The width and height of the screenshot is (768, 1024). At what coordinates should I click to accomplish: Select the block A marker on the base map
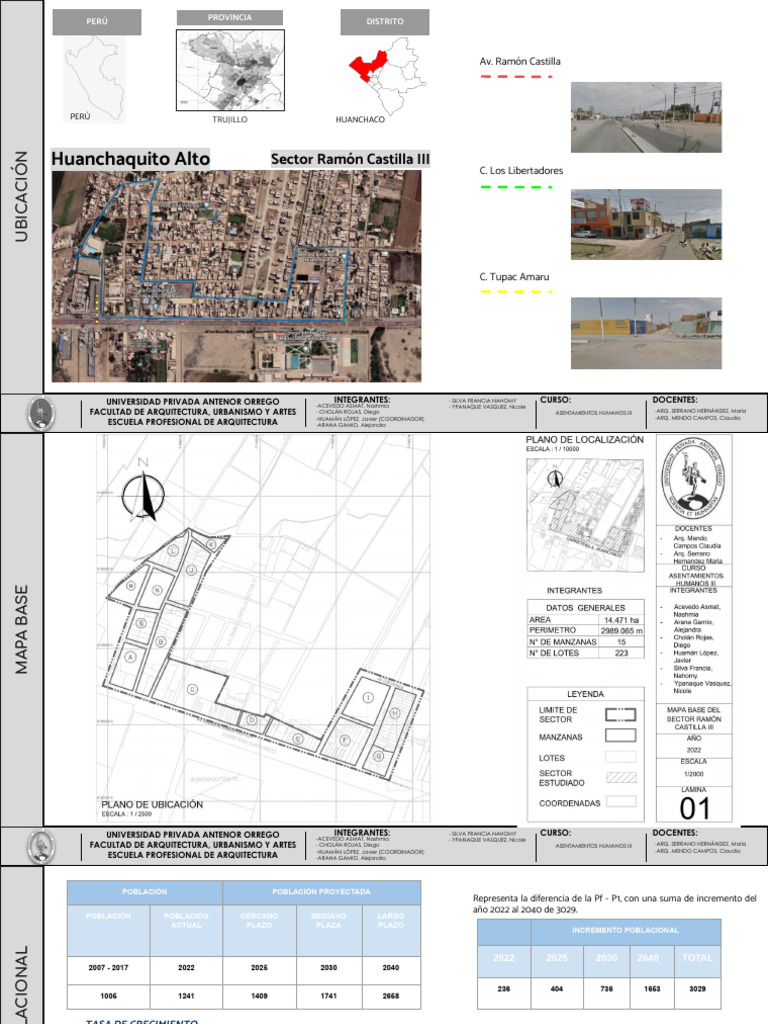click(131, 656)
